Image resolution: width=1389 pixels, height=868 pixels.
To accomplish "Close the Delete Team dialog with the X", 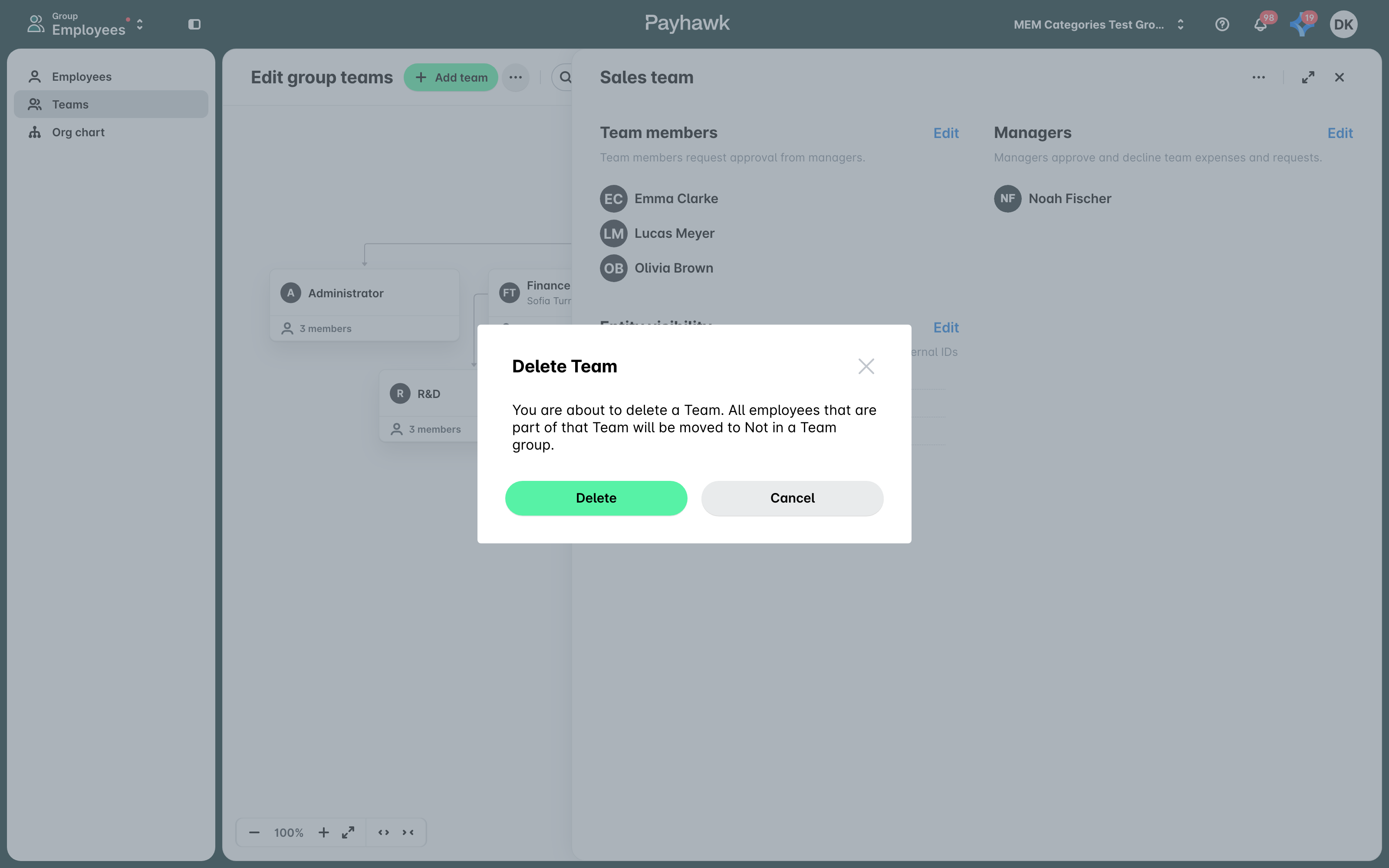I will point(866,366).
